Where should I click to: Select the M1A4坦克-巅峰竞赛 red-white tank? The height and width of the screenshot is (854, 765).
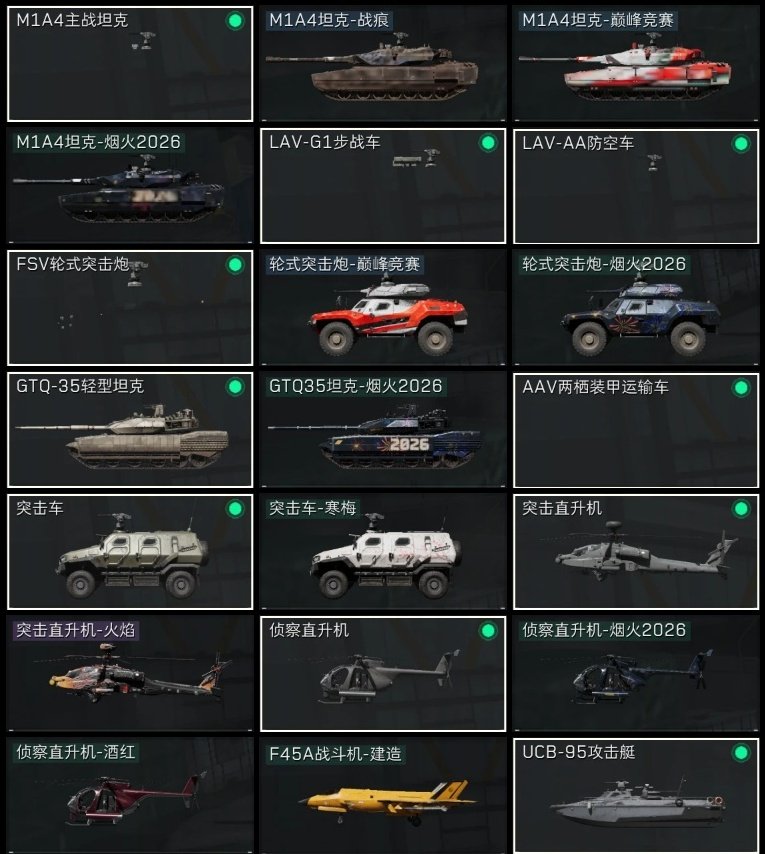tap(636, 64)
